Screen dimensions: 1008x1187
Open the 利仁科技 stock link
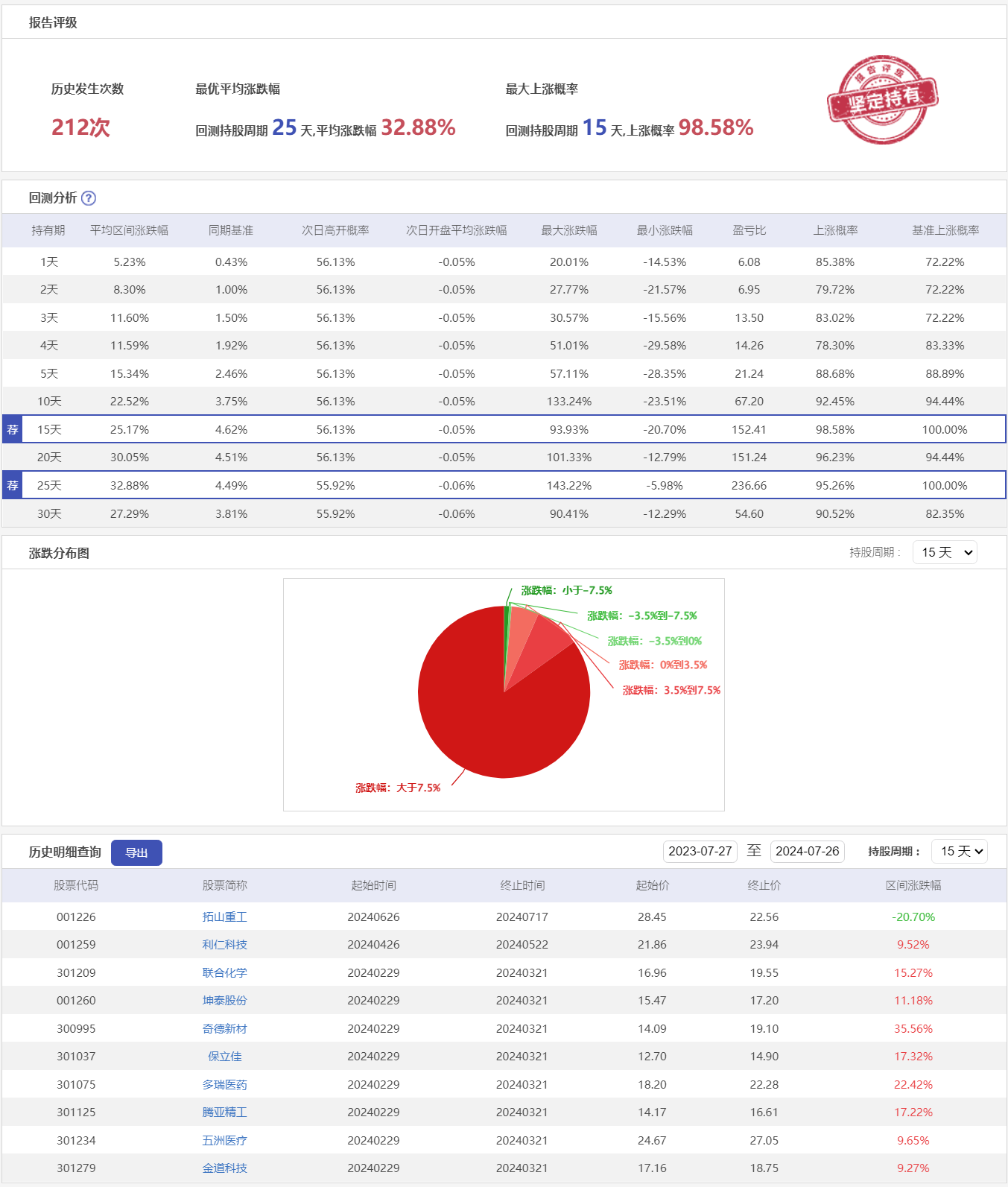point(224,945)
